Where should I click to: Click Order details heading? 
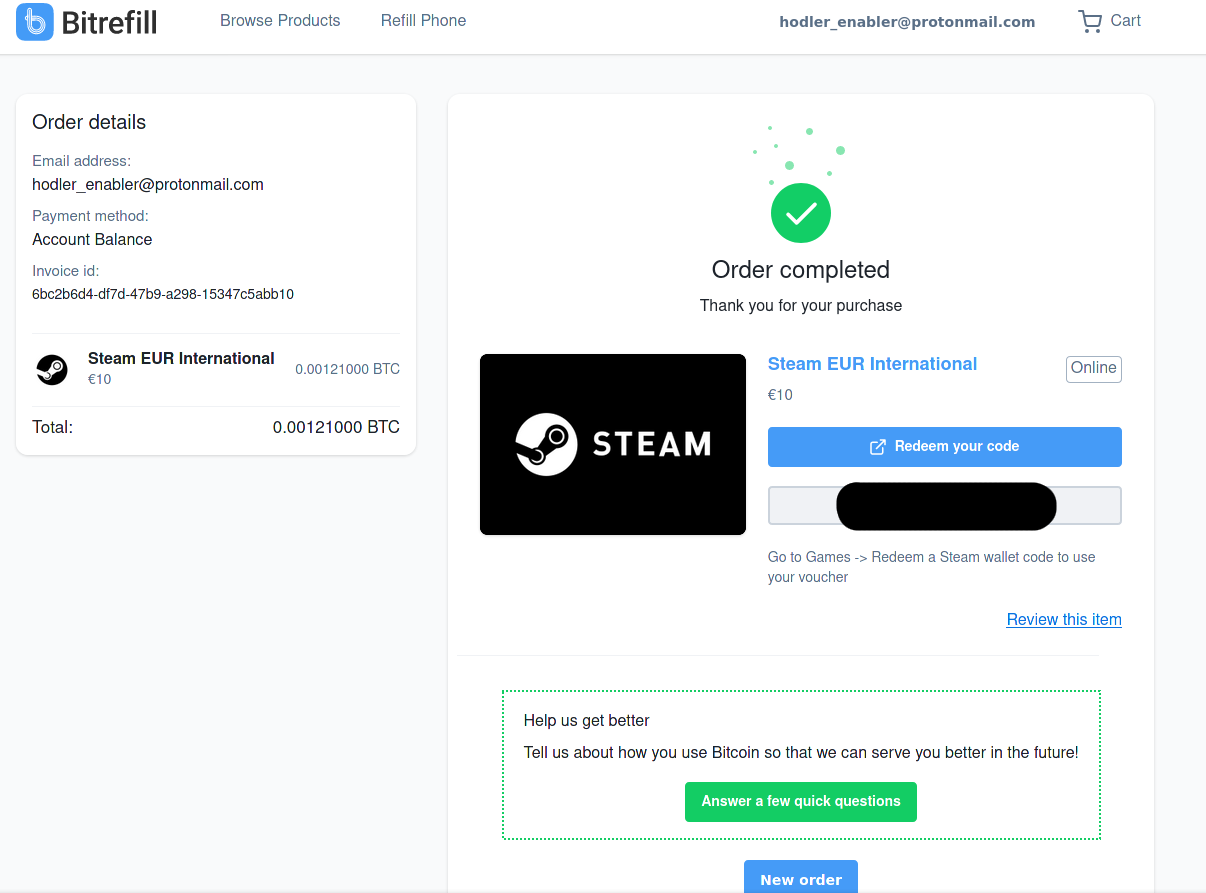coord(89,122)
